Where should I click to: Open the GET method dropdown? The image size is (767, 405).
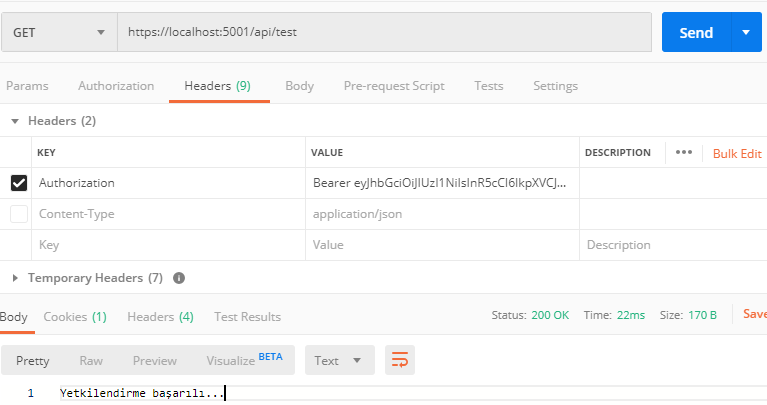click(x=58, y=32)
